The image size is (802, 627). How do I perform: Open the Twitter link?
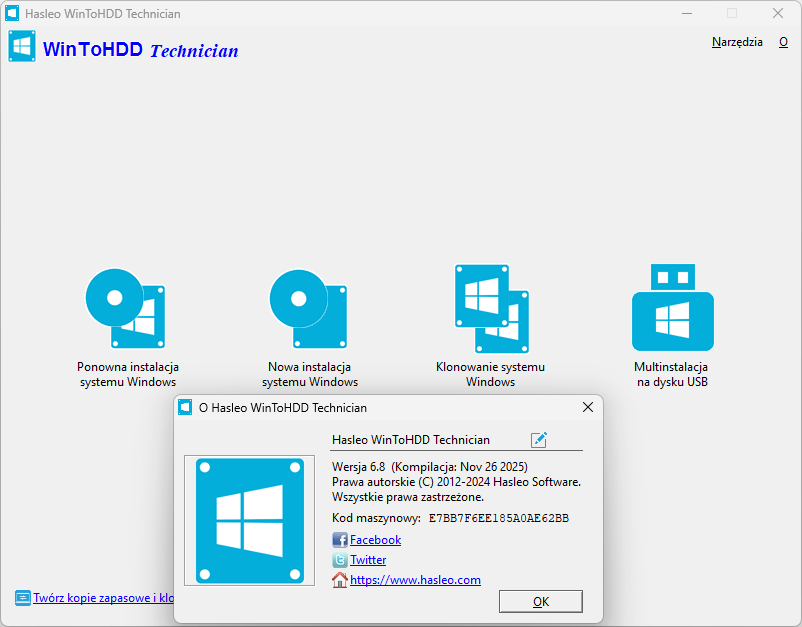[368, 560]
